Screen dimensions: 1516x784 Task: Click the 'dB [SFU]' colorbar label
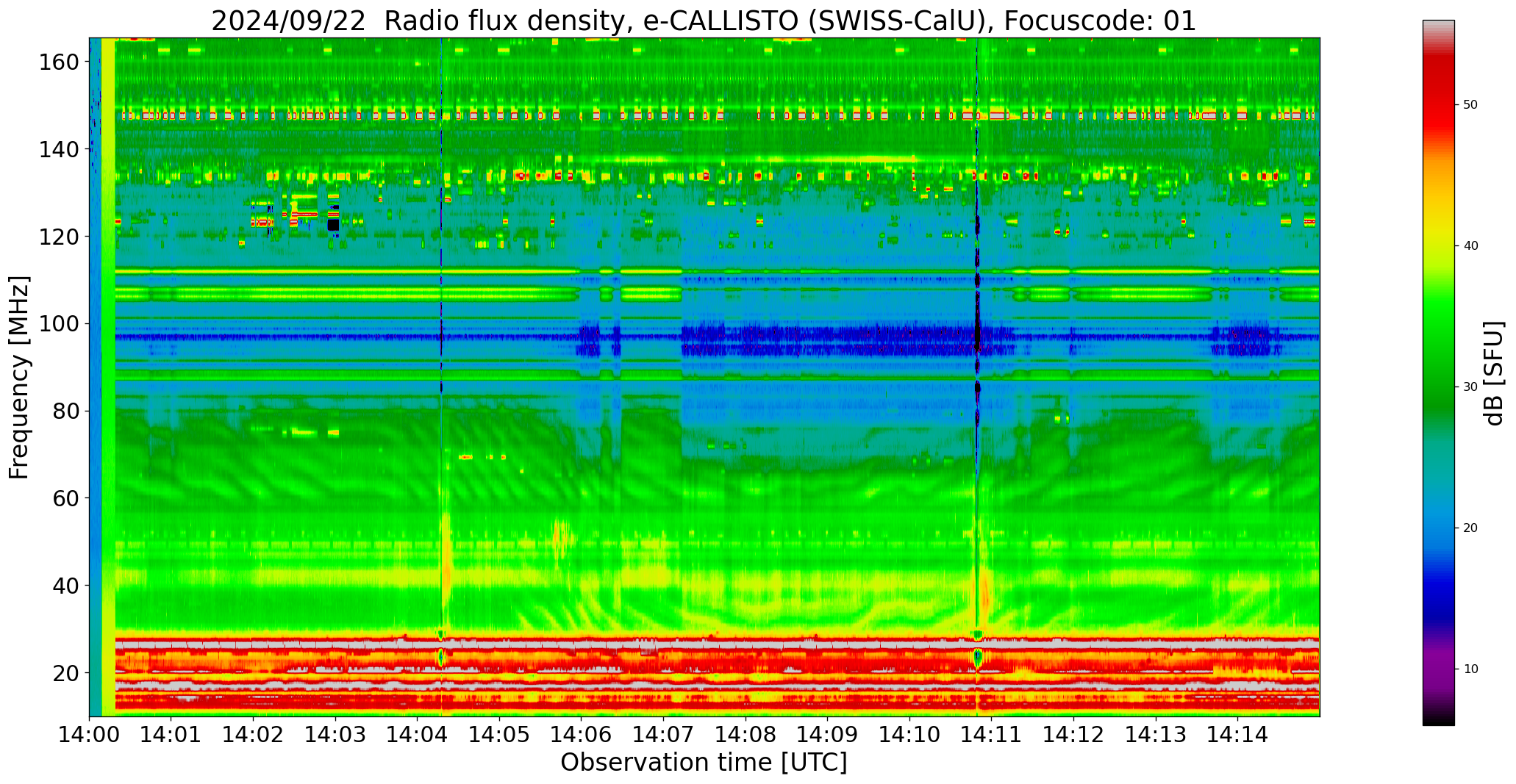(1494, 373)
